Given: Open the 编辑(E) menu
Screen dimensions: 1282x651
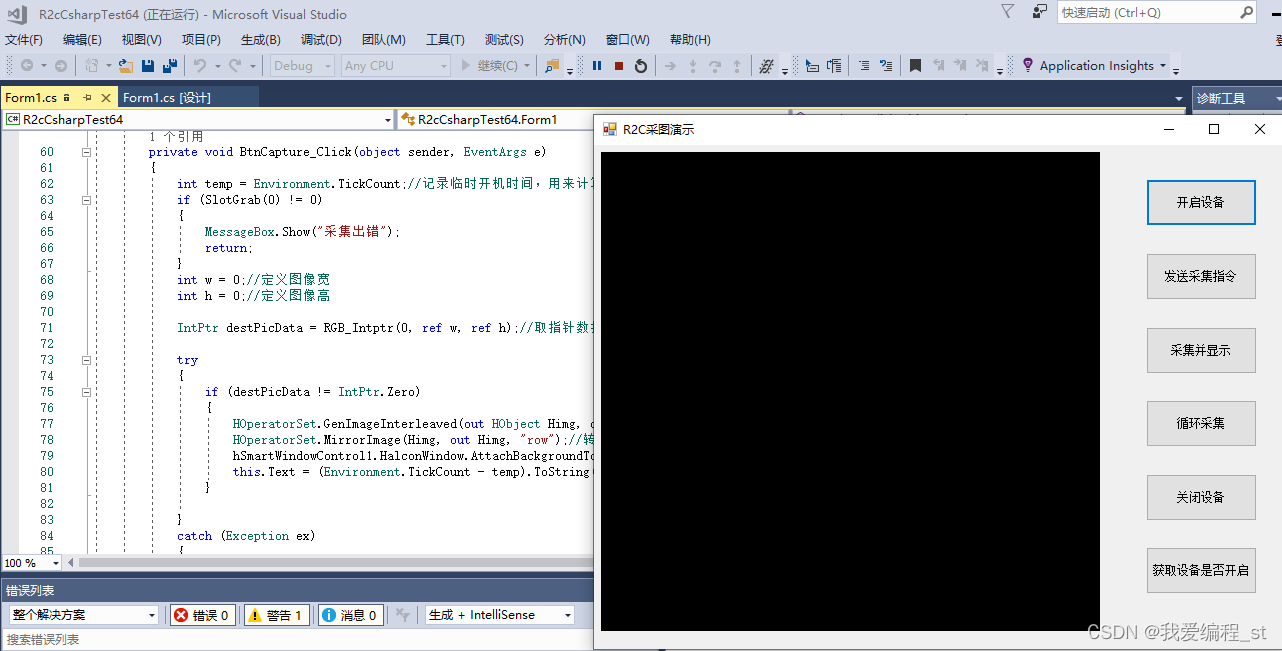Looking at the screenshot, I should click(x=82, y=40).
